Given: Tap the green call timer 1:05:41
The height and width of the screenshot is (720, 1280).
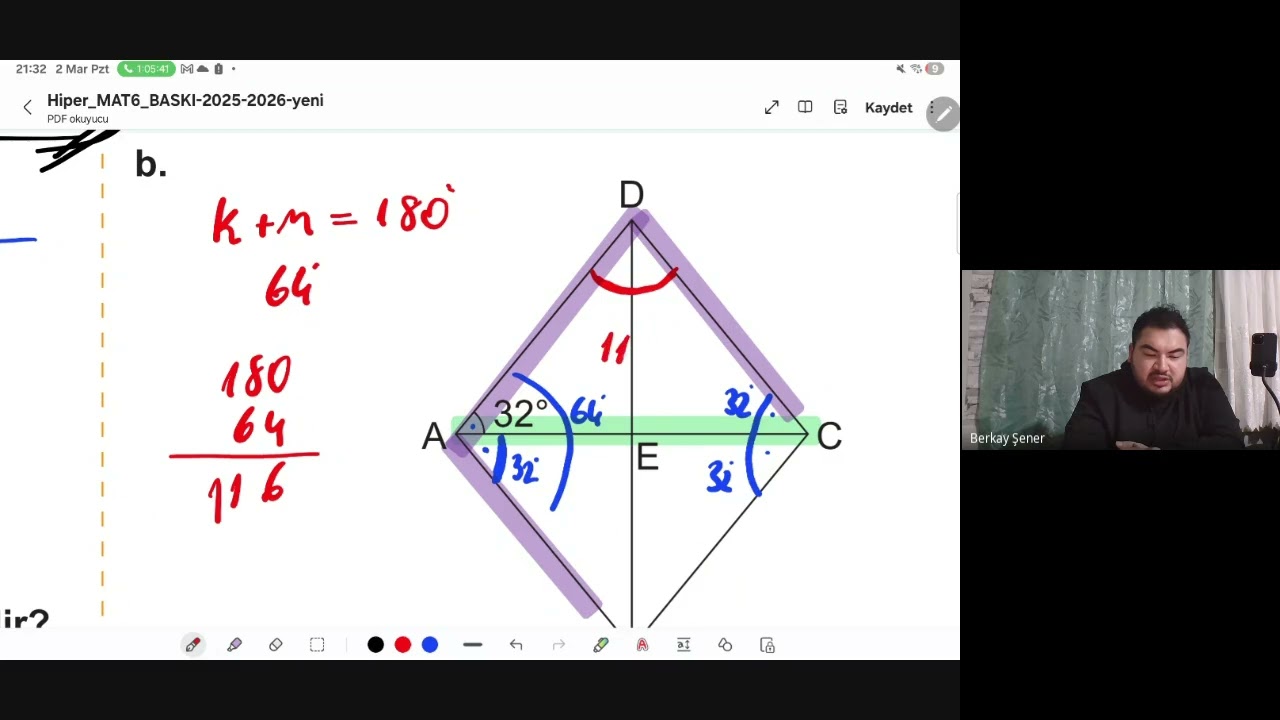Looking at the screenshot, I should coord(146,69).
